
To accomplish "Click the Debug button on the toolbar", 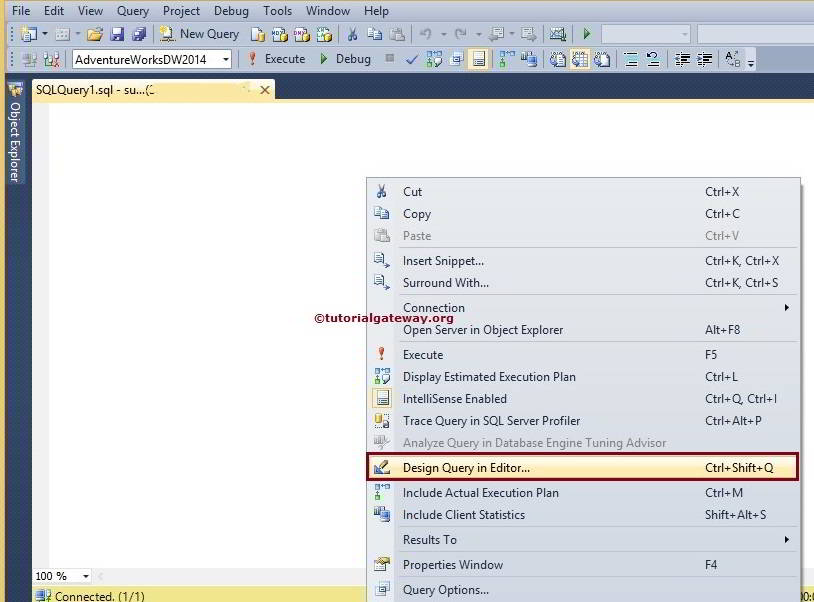I will coord(347,58).
